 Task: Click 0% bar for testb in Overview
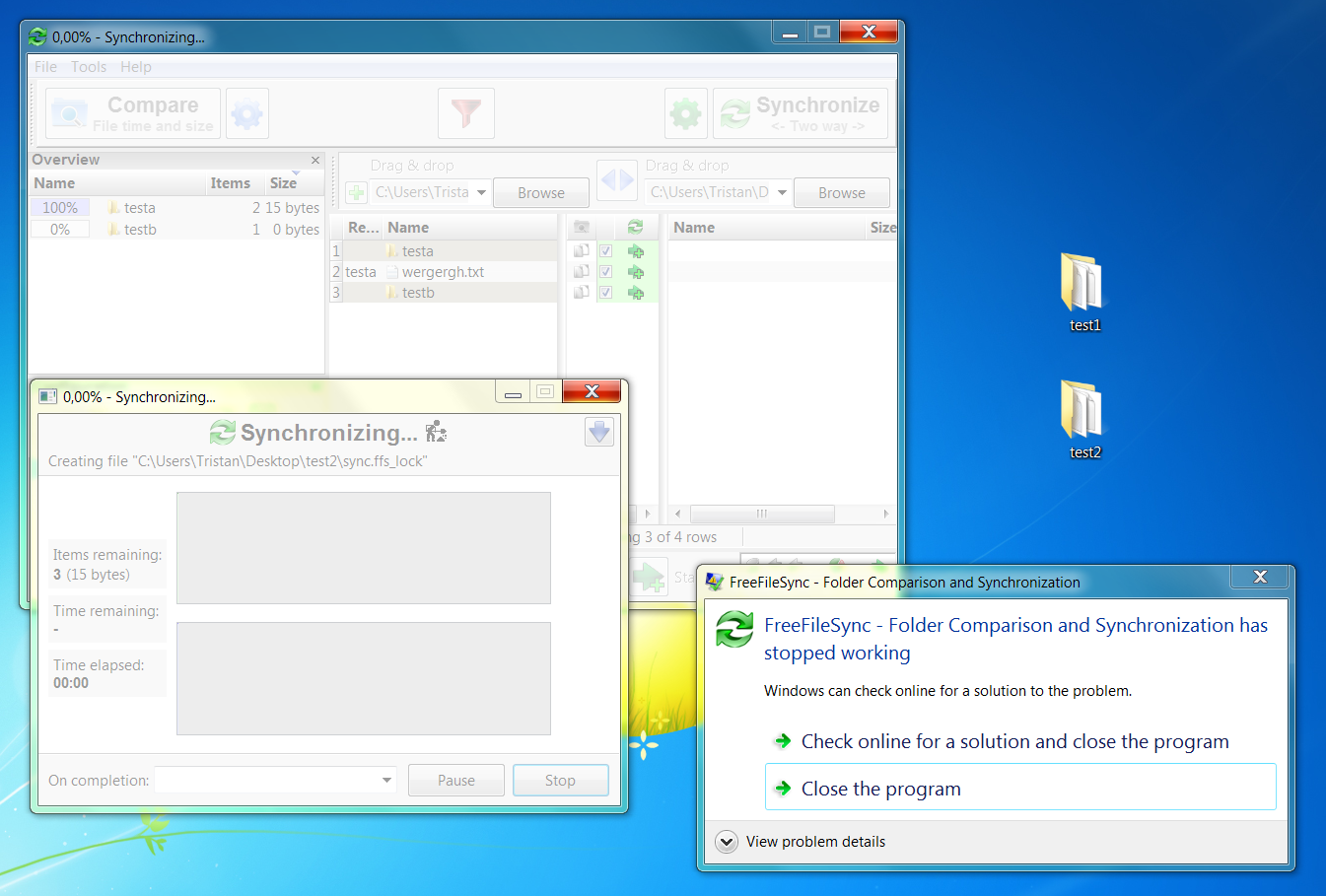pos(60,230)
